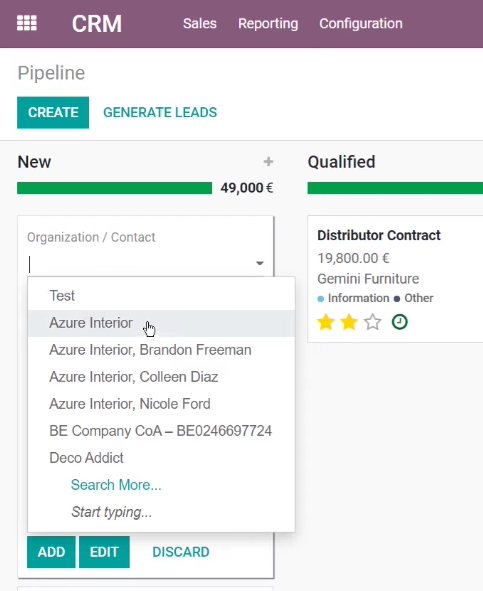Open the apps grid menu icon
Image resolution: width=483 pixels, height=591 pixels.
click(27, 23)
